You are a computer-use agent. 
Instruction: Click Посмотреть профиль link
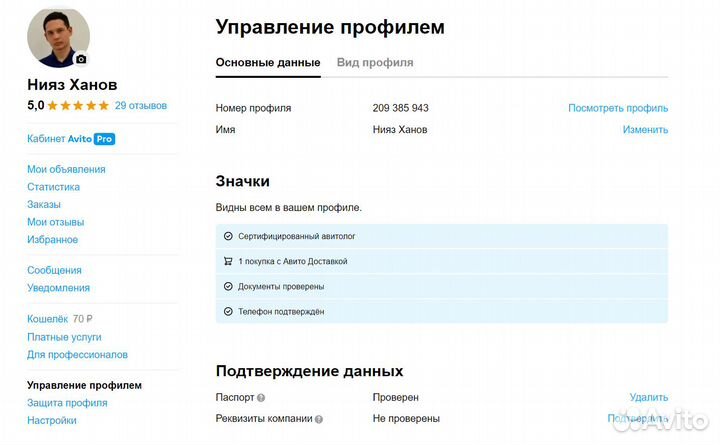[618, 108]
